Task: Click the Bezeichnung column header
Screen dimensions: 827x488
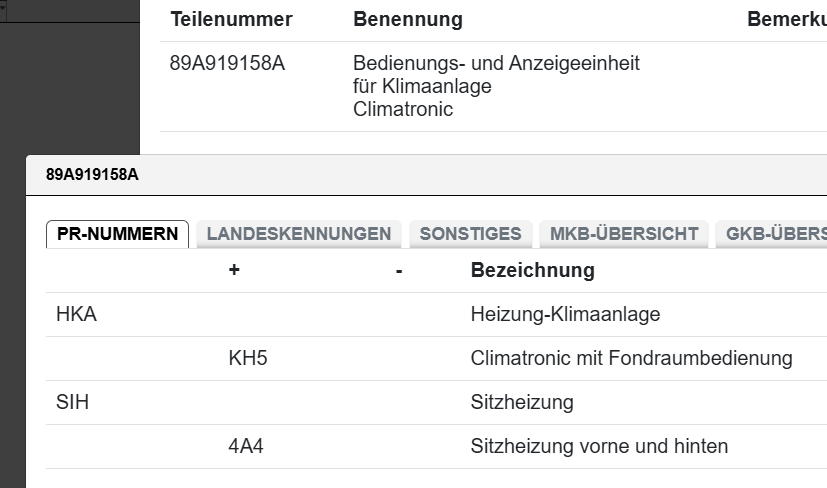Action: [532, 270]
